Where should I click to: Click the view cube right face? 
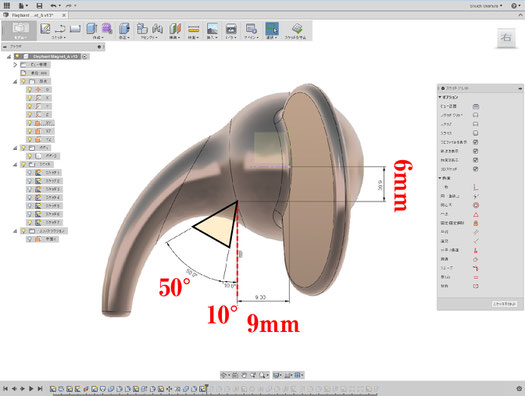pos(506,37)
